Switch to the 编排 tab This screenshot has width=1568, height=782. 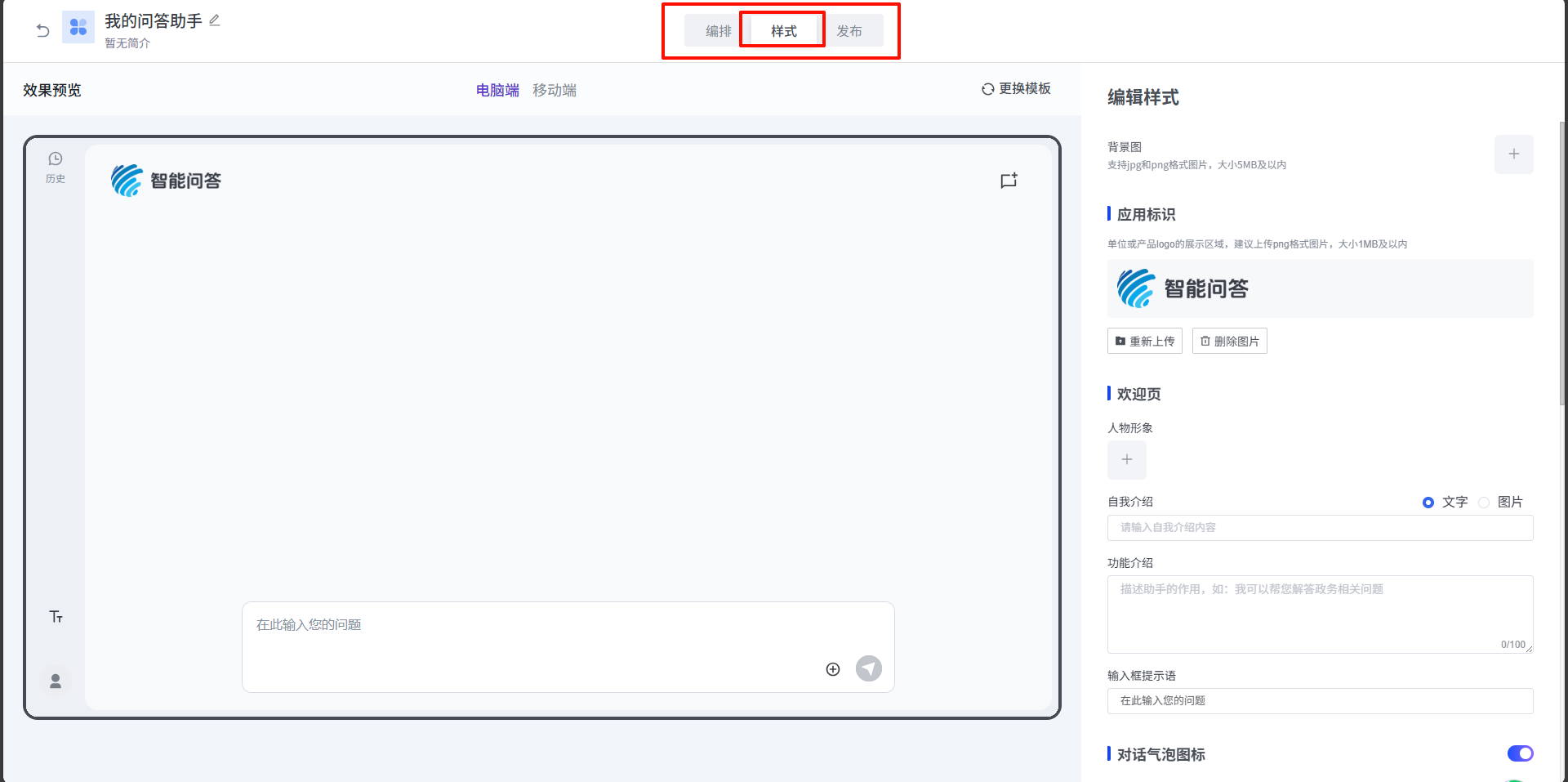click(718, 31)
